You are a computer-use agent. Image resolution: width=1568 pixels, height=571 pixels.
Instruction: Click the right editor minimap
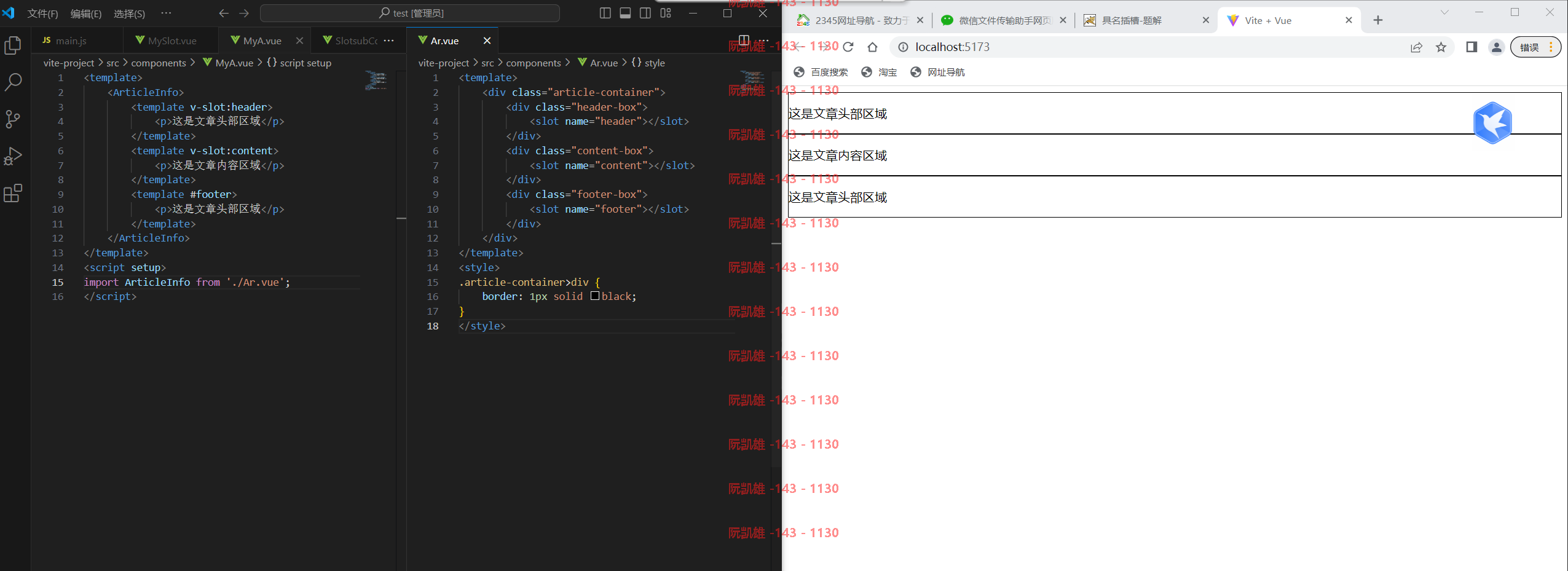[x=752, y=81]
